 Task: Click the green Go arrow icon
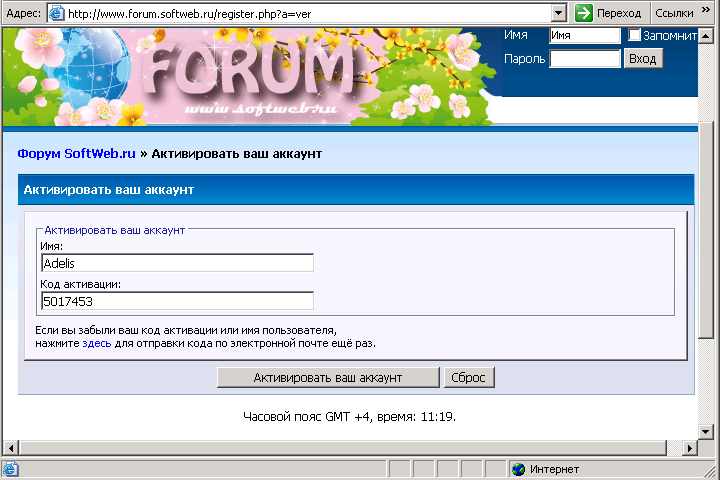click(x=584, y=13)
